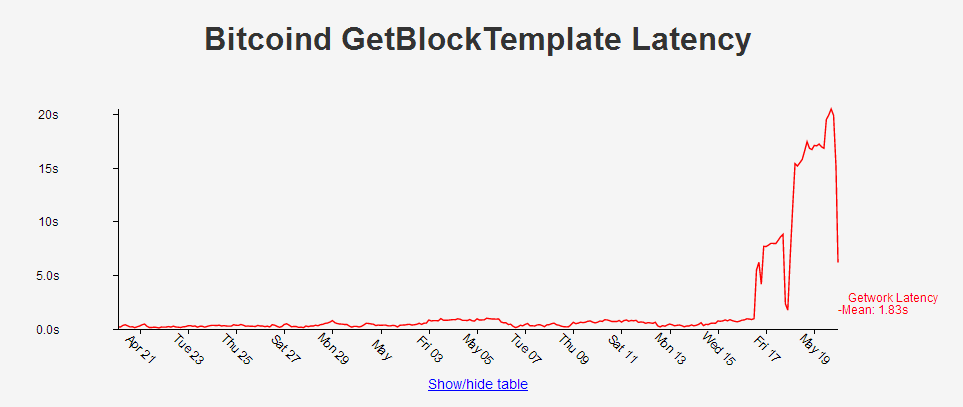
Task: Click the Apr 21 date axis label
Action: (141, 350)
